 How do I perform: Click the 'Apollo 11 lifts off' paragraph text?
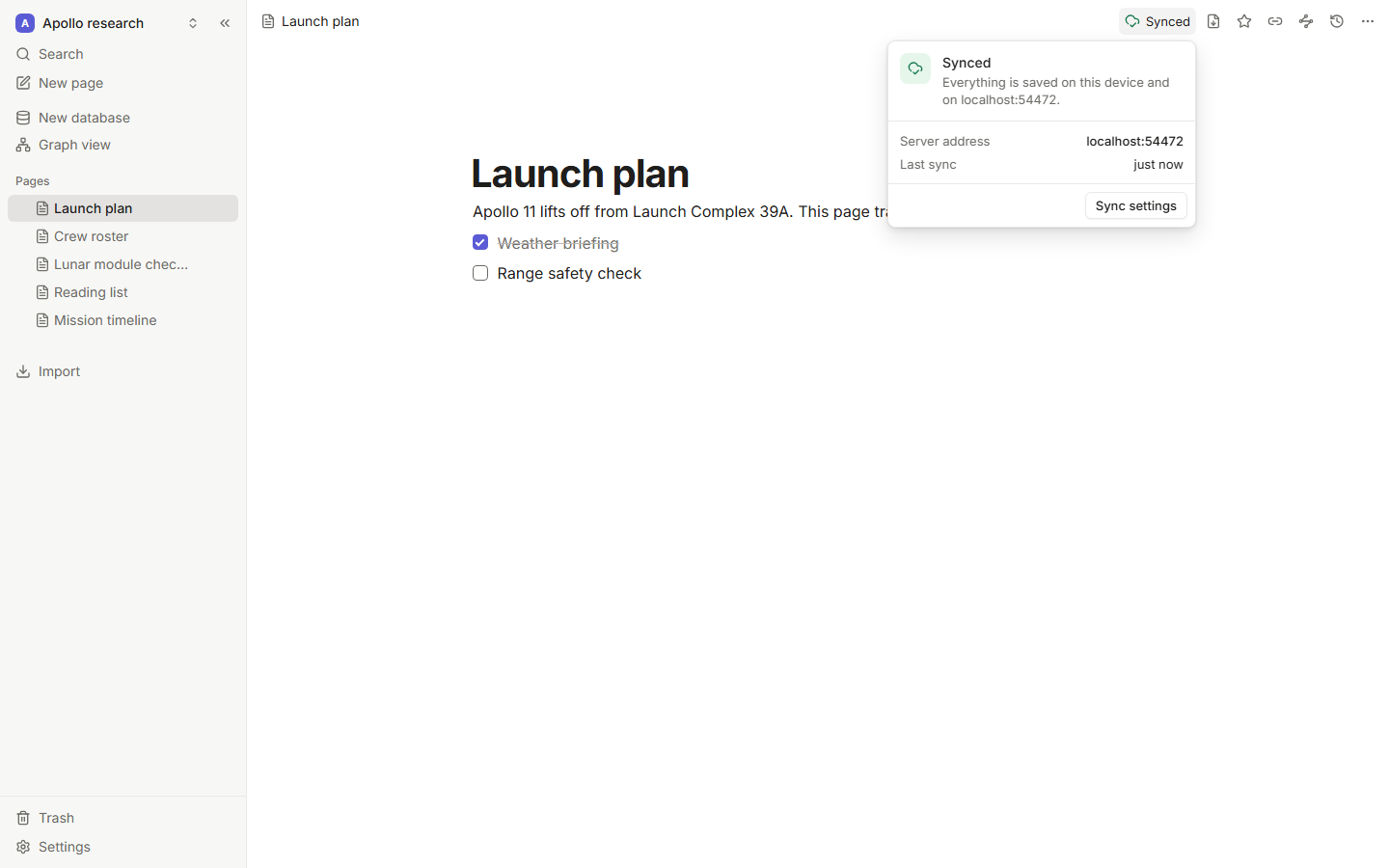point(679,211)
